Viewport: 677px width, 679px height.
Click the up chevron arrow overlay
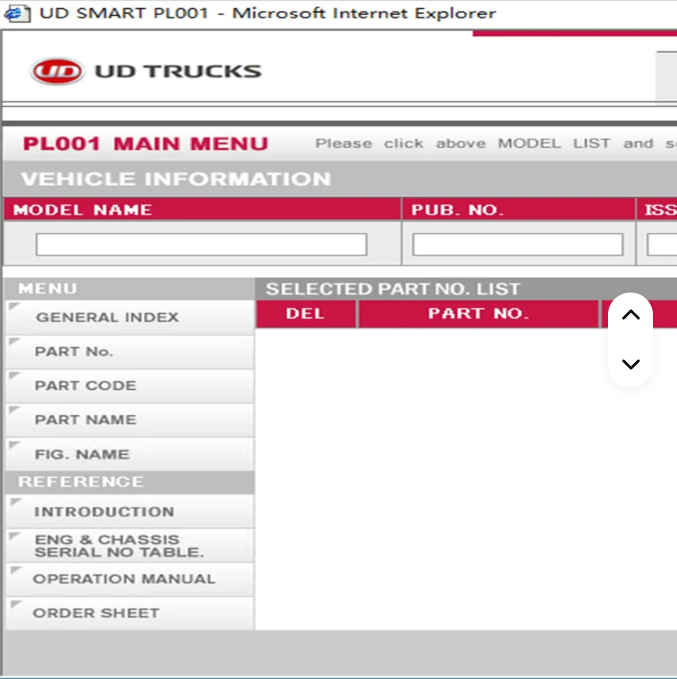(x=631, y=315)
